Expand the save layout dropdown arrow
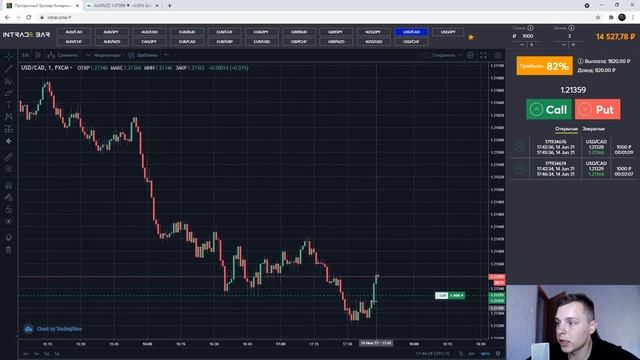Viewport: 640px width, 360px height. tap(460, 55)
